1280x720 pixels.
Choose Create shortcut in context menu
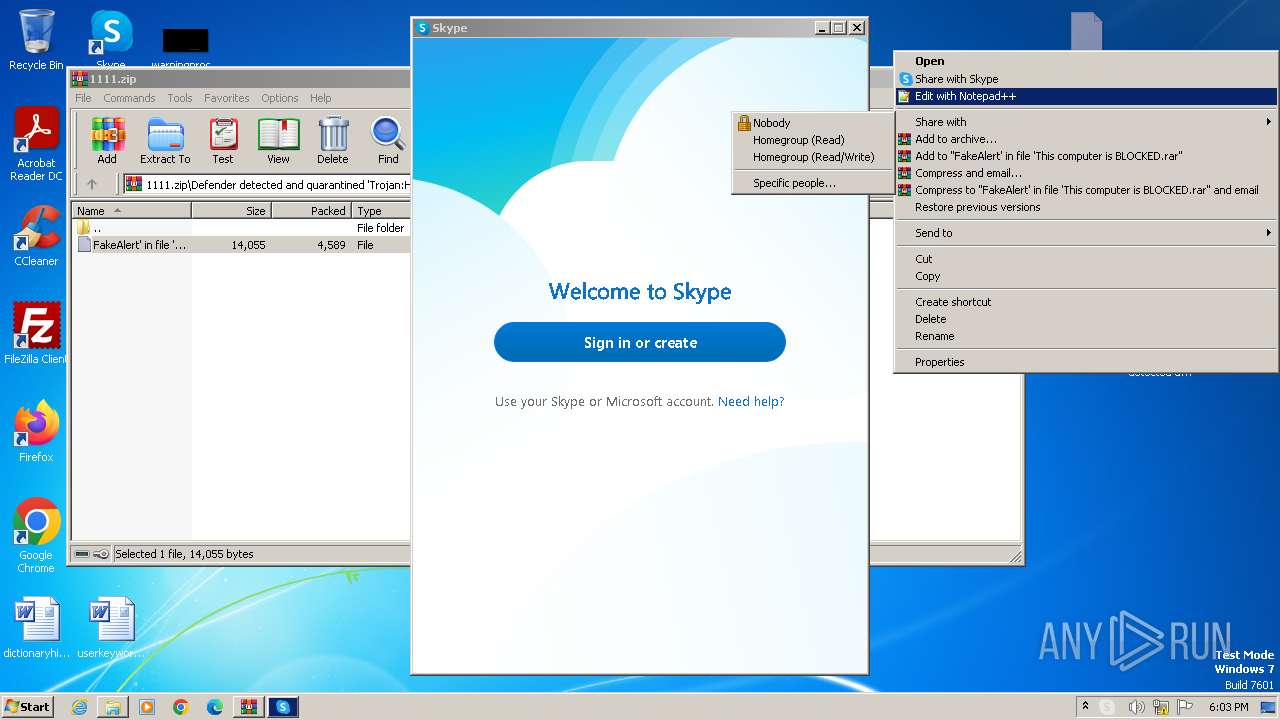click(x=1085, y=302)
